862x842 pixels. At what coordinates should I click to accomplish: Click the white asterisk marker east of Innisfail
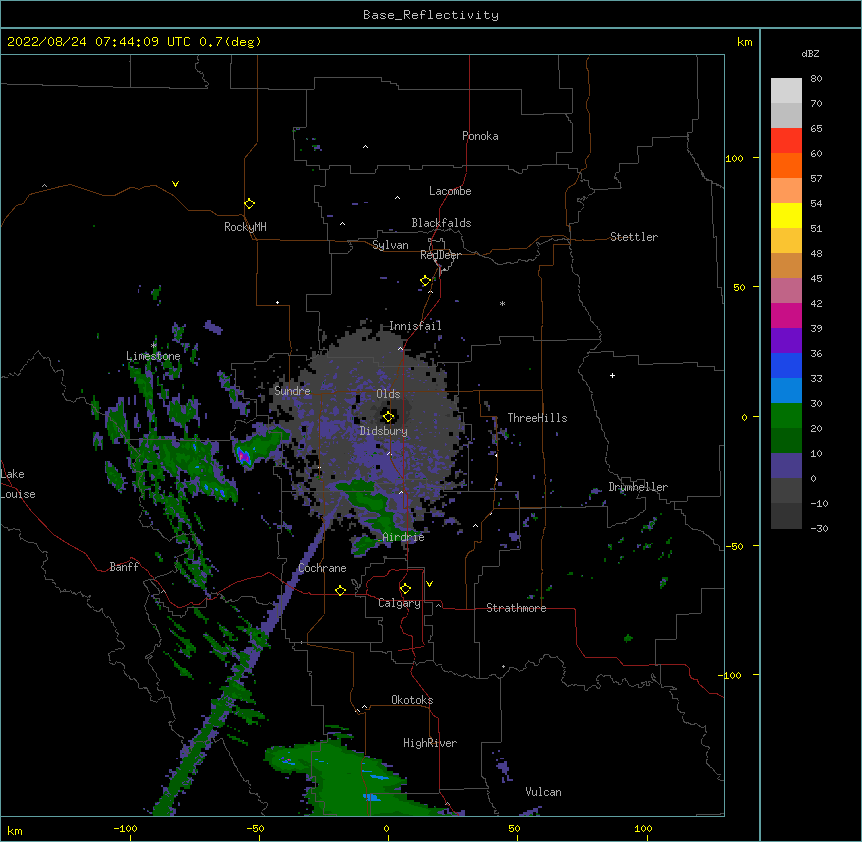point(502,303)
